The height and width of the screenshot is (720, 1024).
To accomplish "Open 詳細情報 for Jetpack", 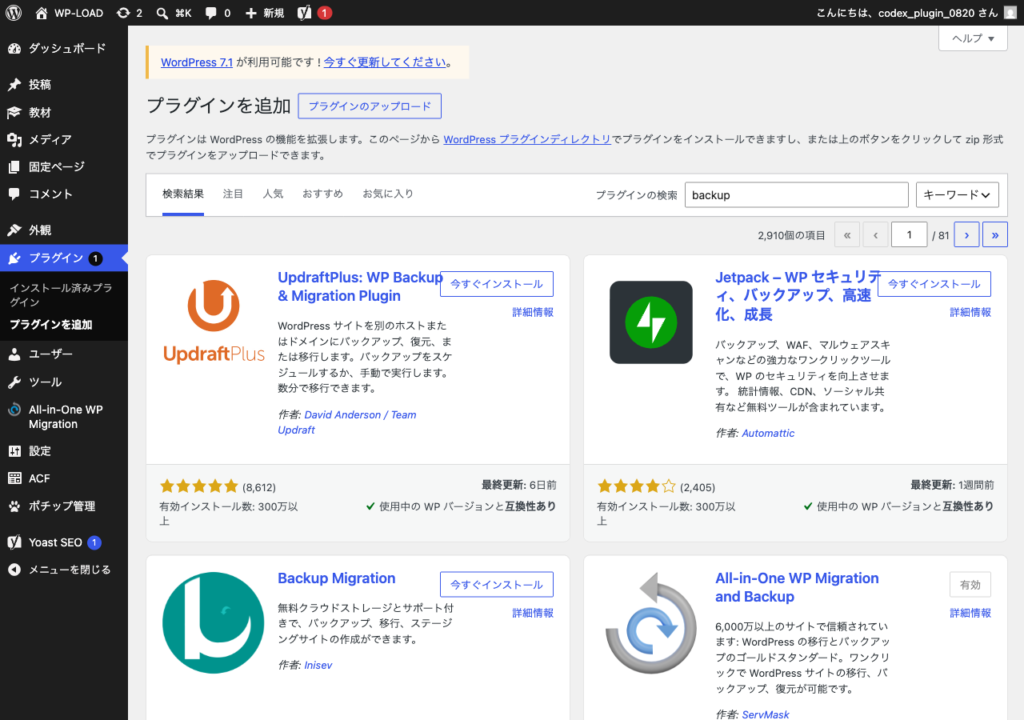I will [x=970, y=312].
